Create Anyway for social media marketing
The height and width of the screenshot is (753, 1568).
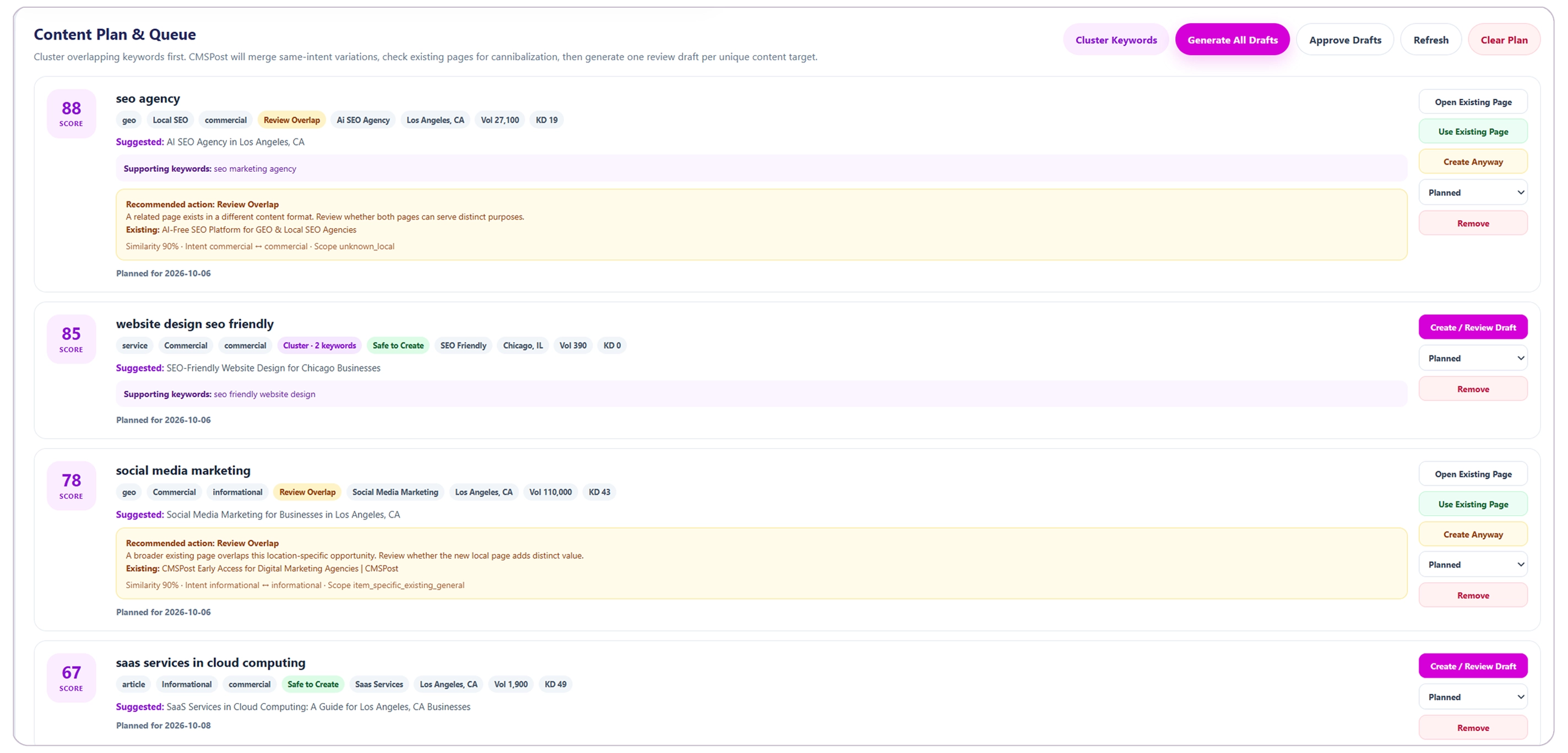(x=1473, y=534)
